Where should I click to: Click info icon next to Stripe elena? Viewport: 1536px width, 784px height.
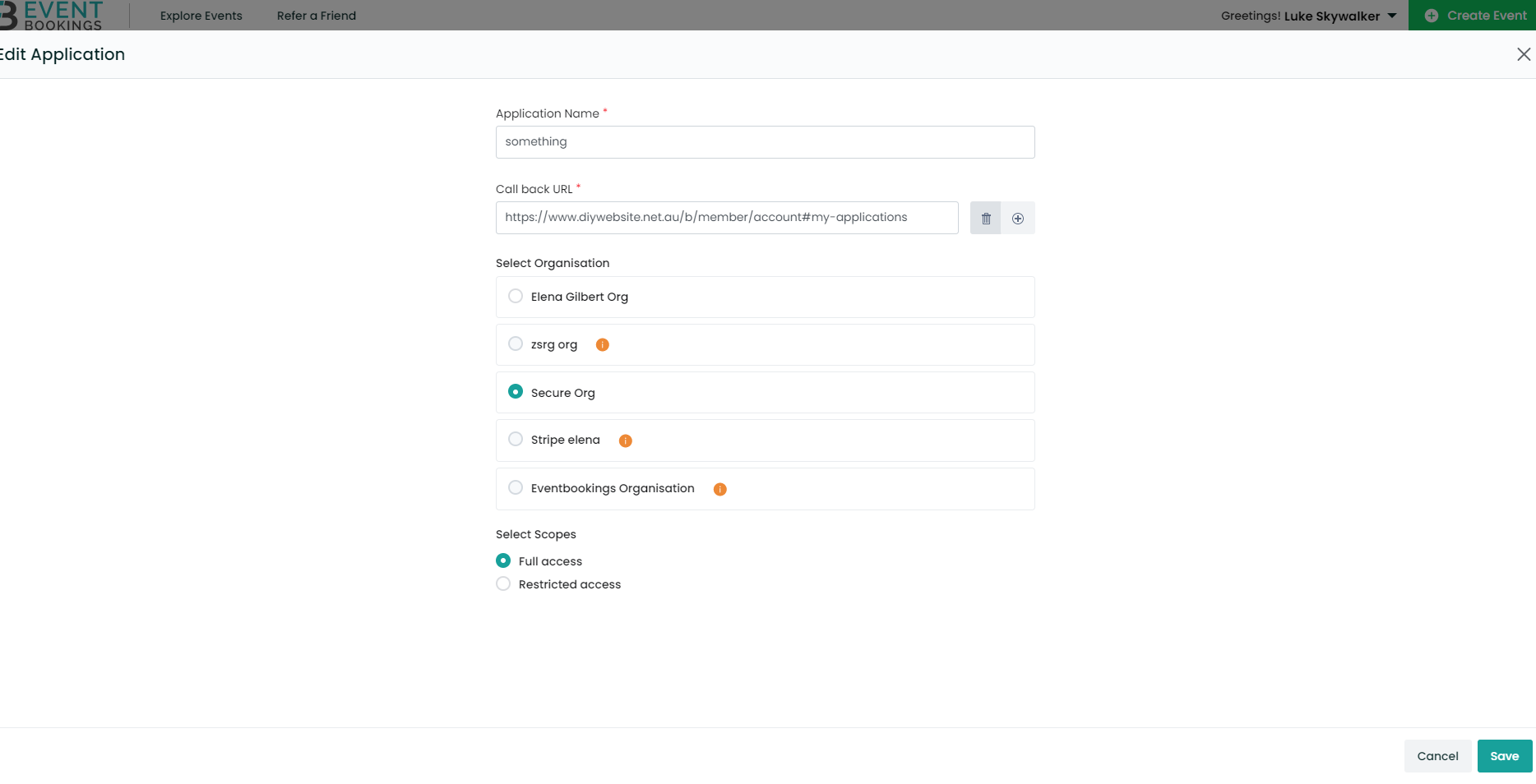point(626,441)
